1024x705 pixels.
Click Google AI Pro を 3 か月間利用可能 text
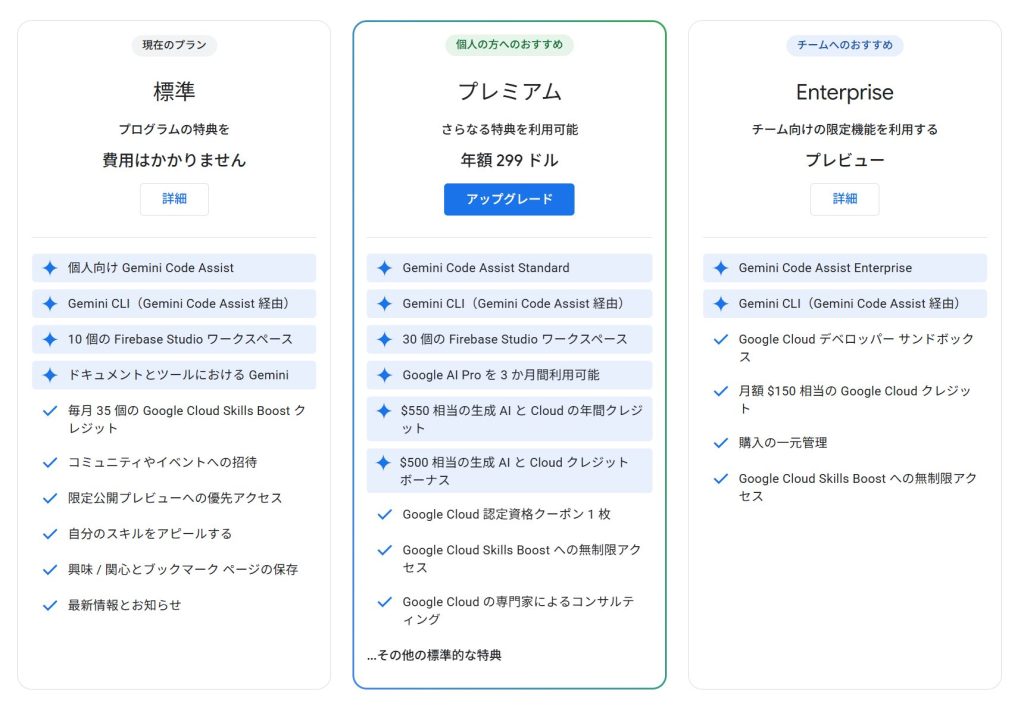point(501,375)
